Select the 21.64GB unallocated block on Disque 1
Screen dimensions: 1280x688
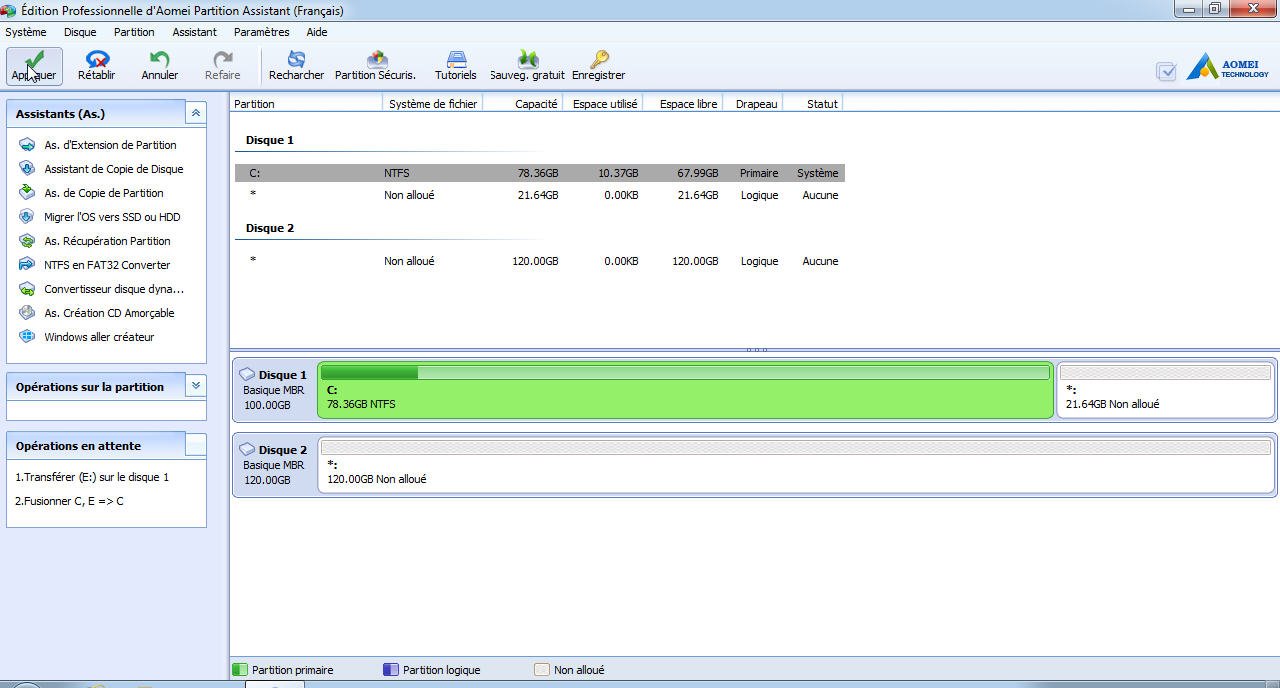tap(1166, 390)
